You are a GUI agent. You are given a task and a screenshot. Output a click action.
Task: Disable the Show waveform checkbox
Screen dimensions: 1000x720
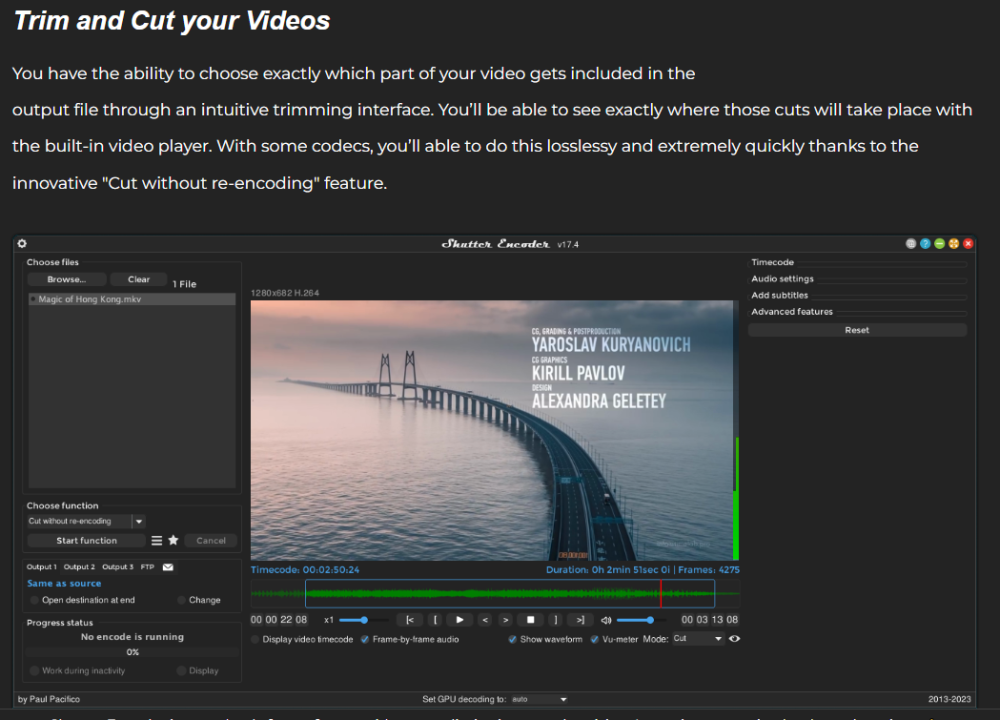pyautogui.click(x=513, y=639)
